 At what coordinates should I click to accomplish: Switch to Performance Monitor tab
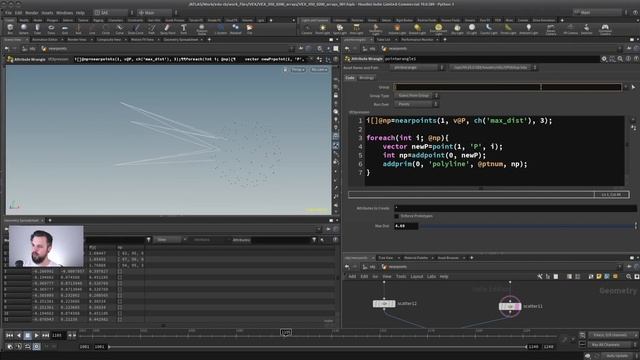tap(417, 40)
